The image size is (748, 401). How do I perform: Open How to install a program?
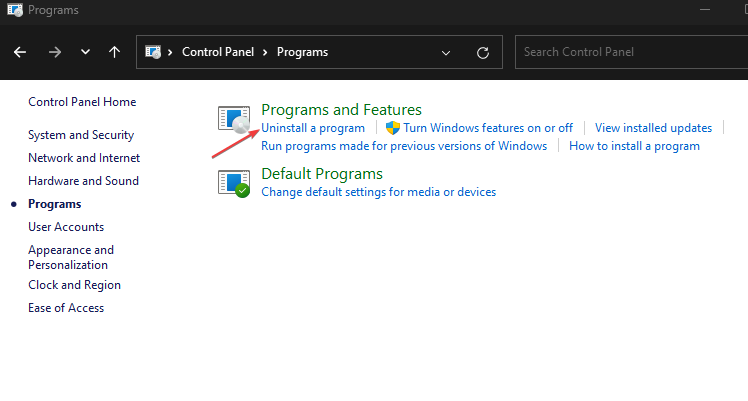point(634,146)
